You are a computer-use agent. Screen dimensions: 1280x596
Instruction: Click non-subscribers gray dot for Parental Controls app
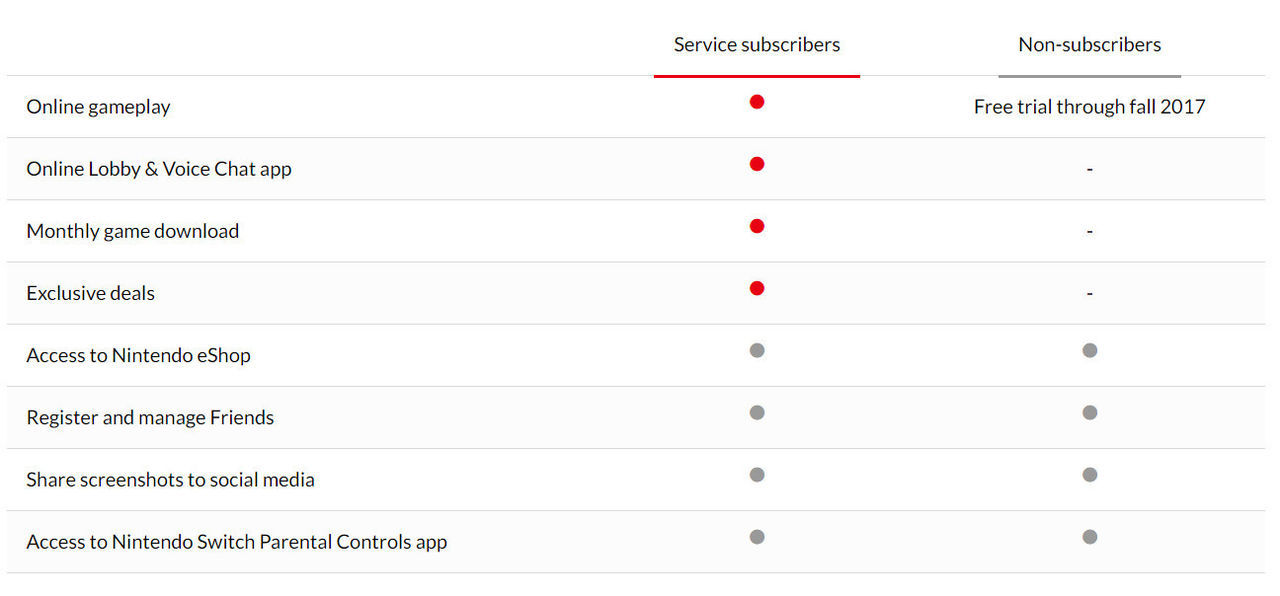[x=1090, y=537]
